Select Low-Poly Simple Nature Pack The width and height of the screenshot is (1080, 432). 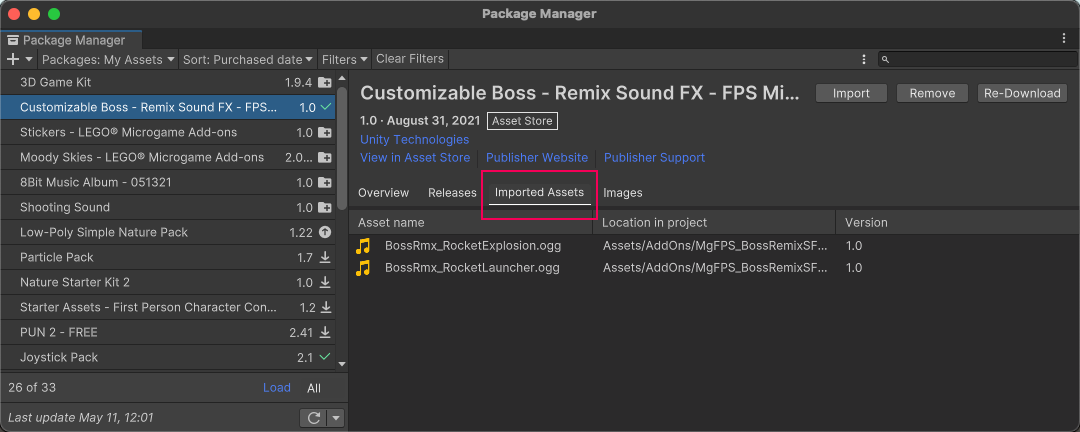(168, 232)
